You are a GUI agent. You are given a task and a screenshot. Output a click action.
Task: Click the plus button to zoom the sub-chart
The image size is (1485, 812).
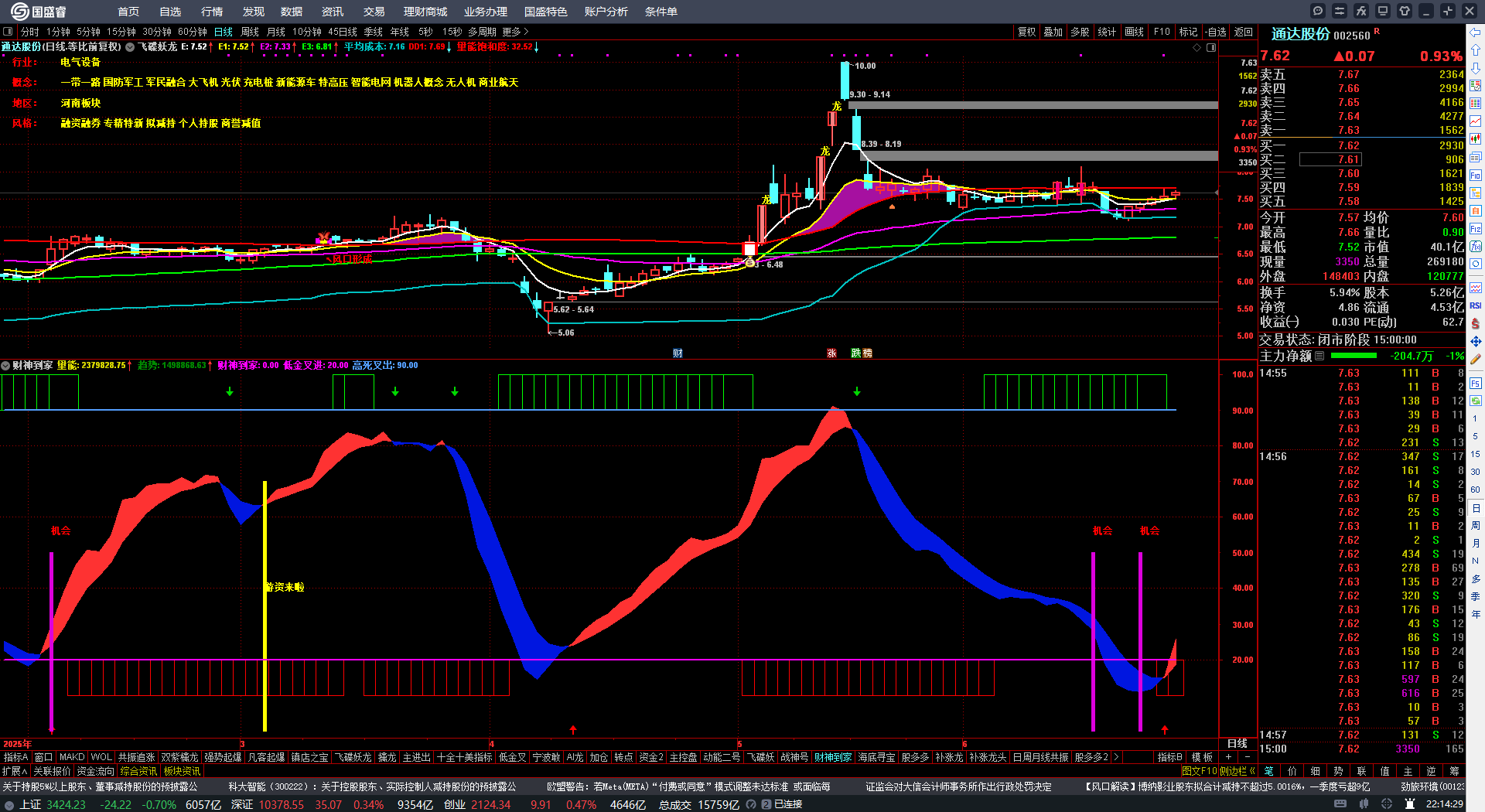pyautogui.click(x=1228, y=757)
